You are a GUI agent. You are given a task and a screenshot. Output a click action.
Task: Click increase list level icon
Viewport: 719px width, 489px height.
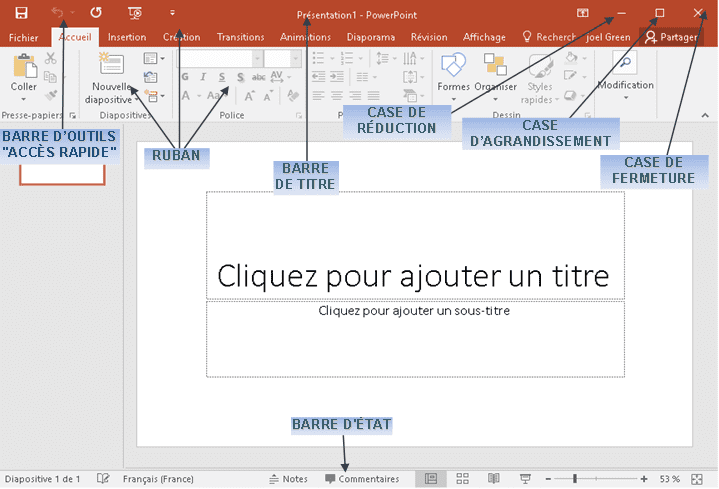click(337, 77)
